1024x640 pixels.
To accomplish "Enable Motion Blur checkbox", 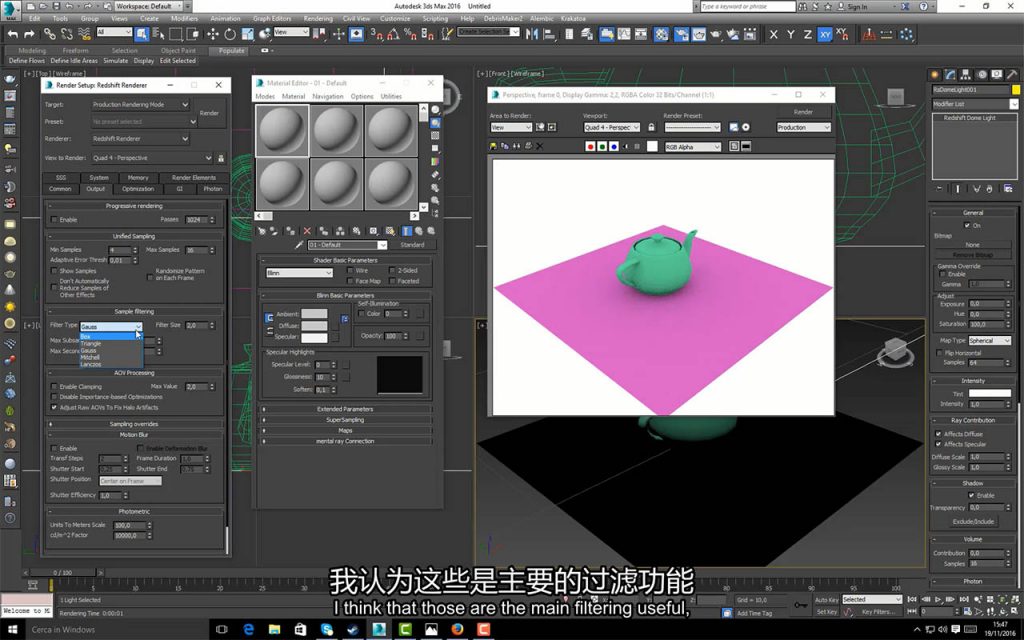I will (x=54, y=448).
